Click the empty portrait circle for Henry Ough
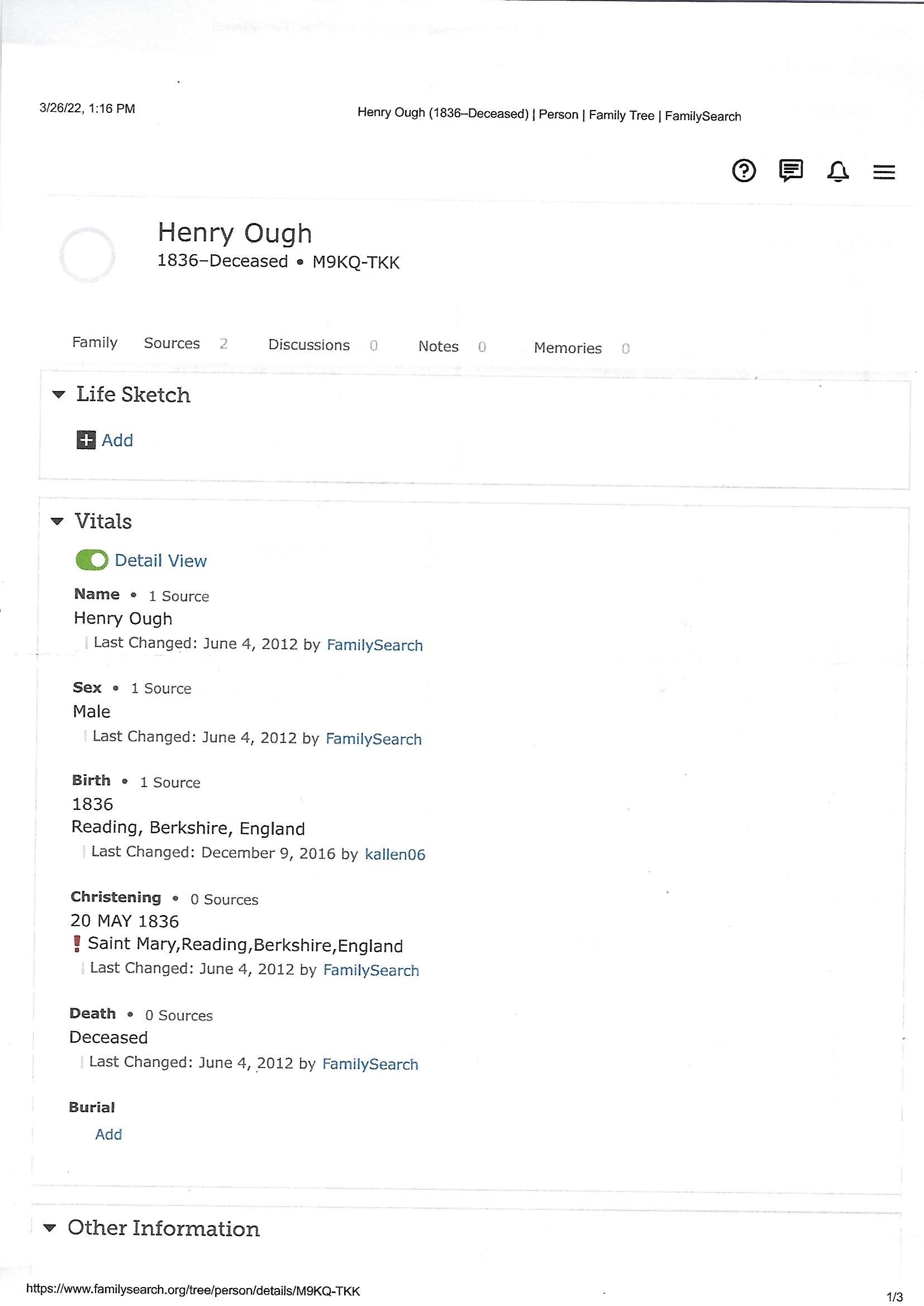The image size is (924, 1306). click(87, 255)
